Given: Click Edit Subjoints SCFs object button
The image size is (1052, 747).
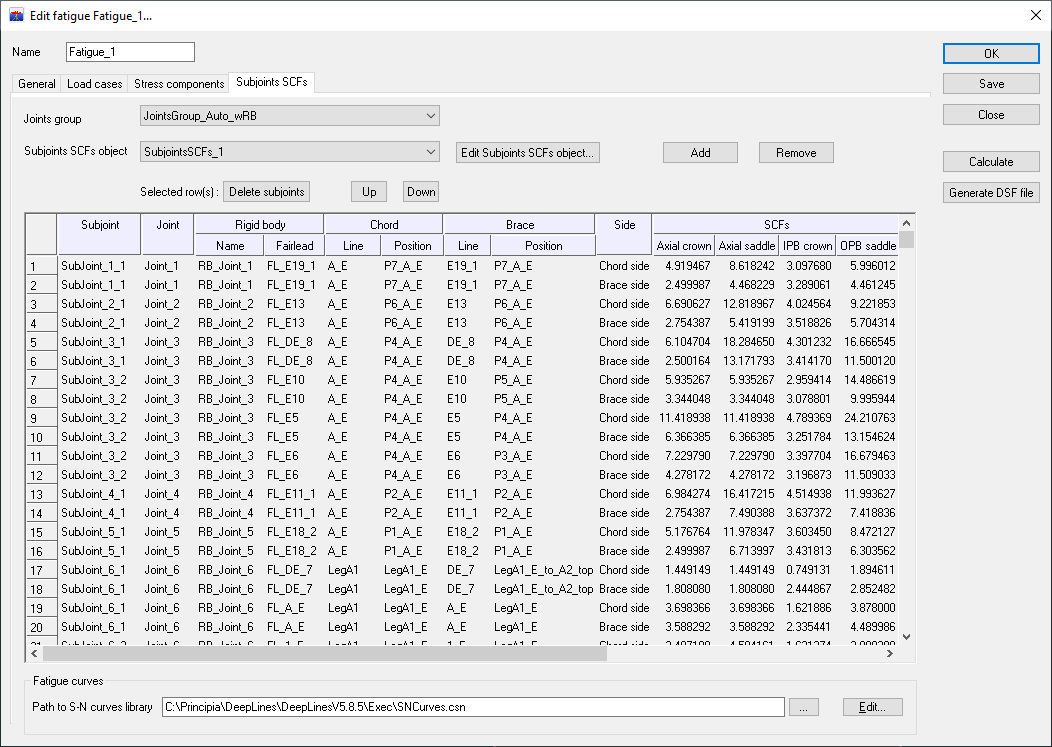Looking at the screenshot, I should [x=527, y=153].
